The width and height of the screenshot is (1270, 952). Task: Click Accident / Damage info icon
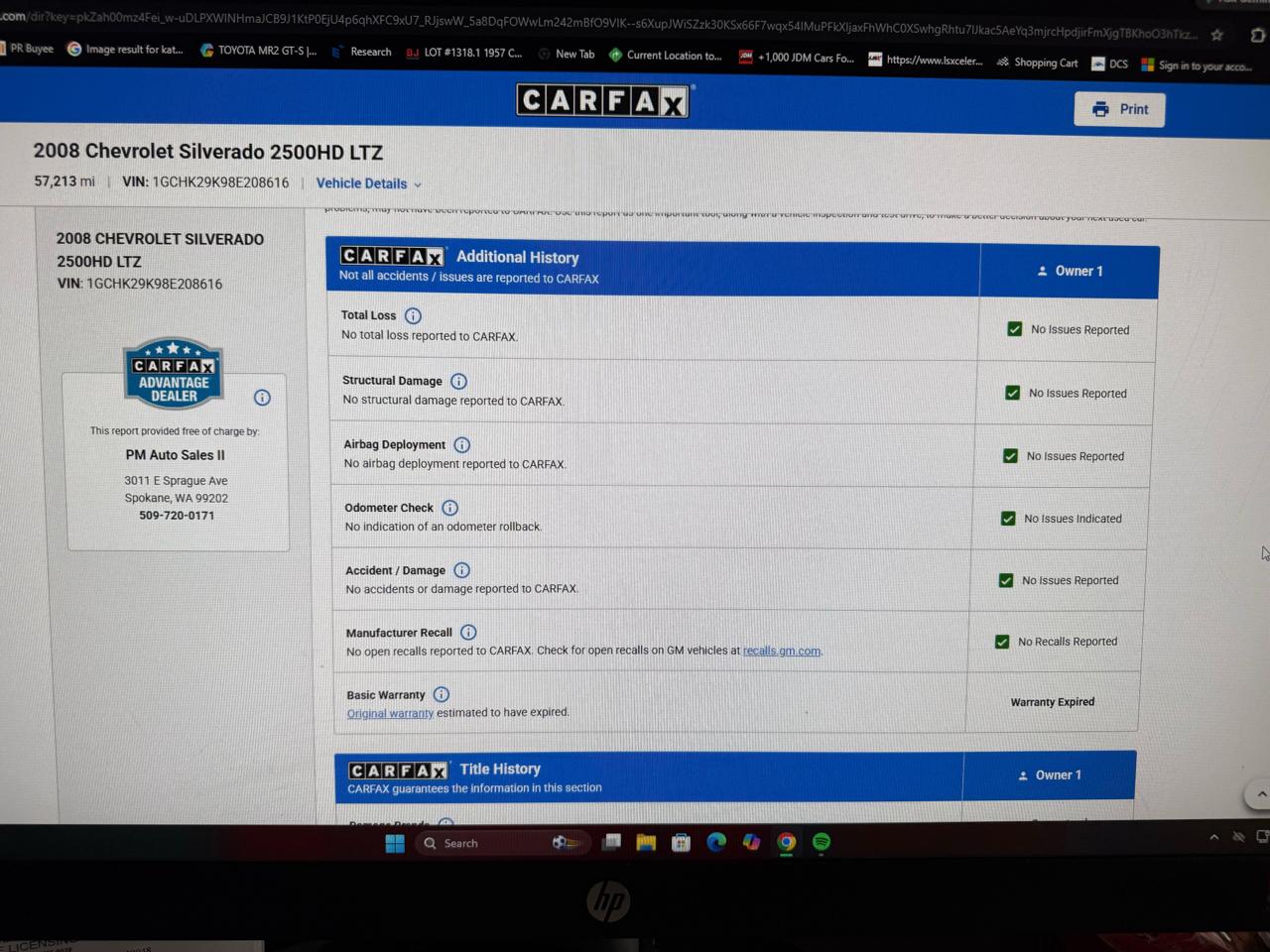[461, 570]
